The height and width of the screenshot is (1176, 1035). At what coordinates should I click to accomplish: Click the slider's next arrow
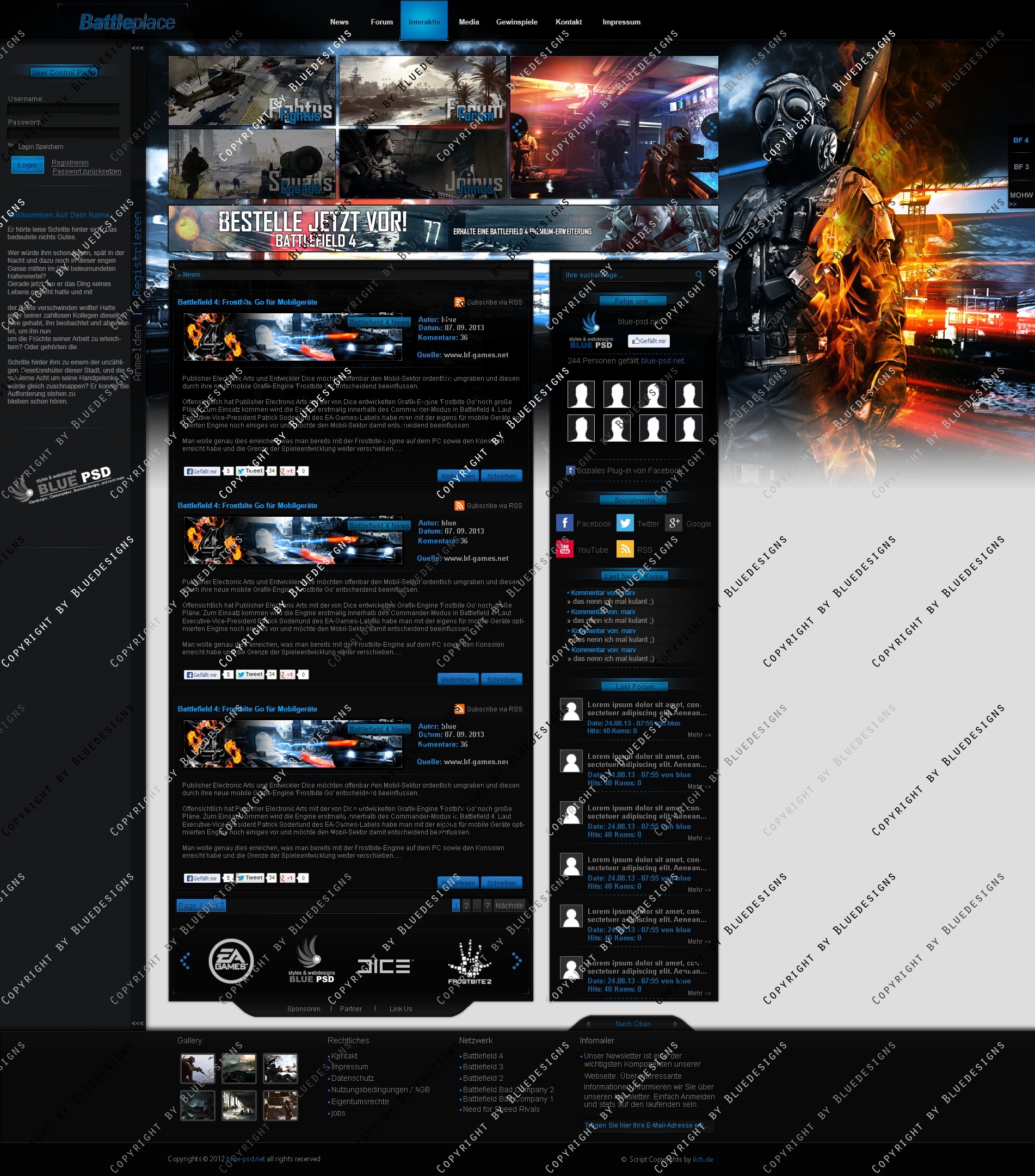(711, 127)
